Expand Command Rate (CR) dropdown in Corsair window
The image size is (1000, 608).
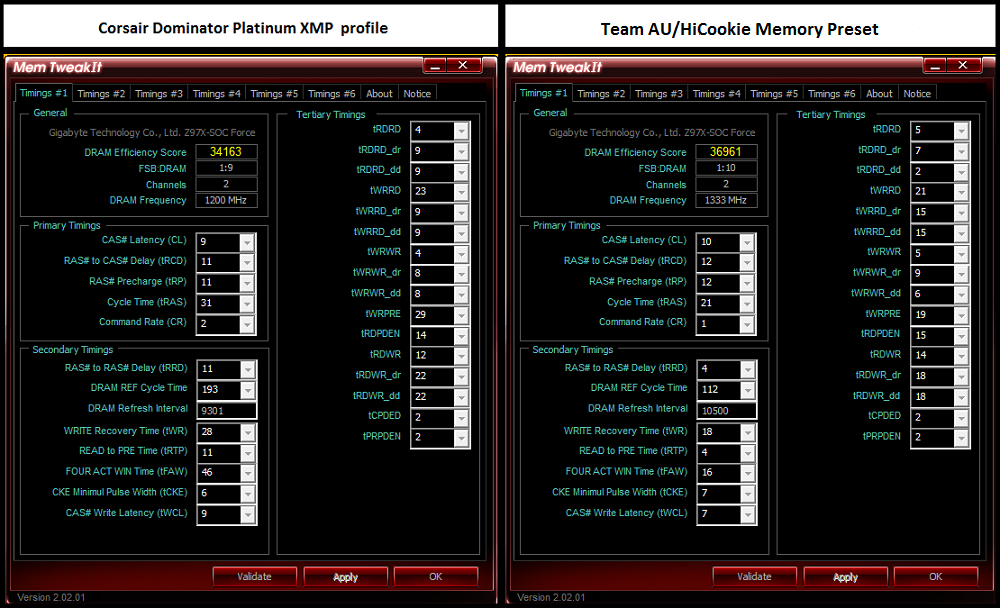point(247,324)
